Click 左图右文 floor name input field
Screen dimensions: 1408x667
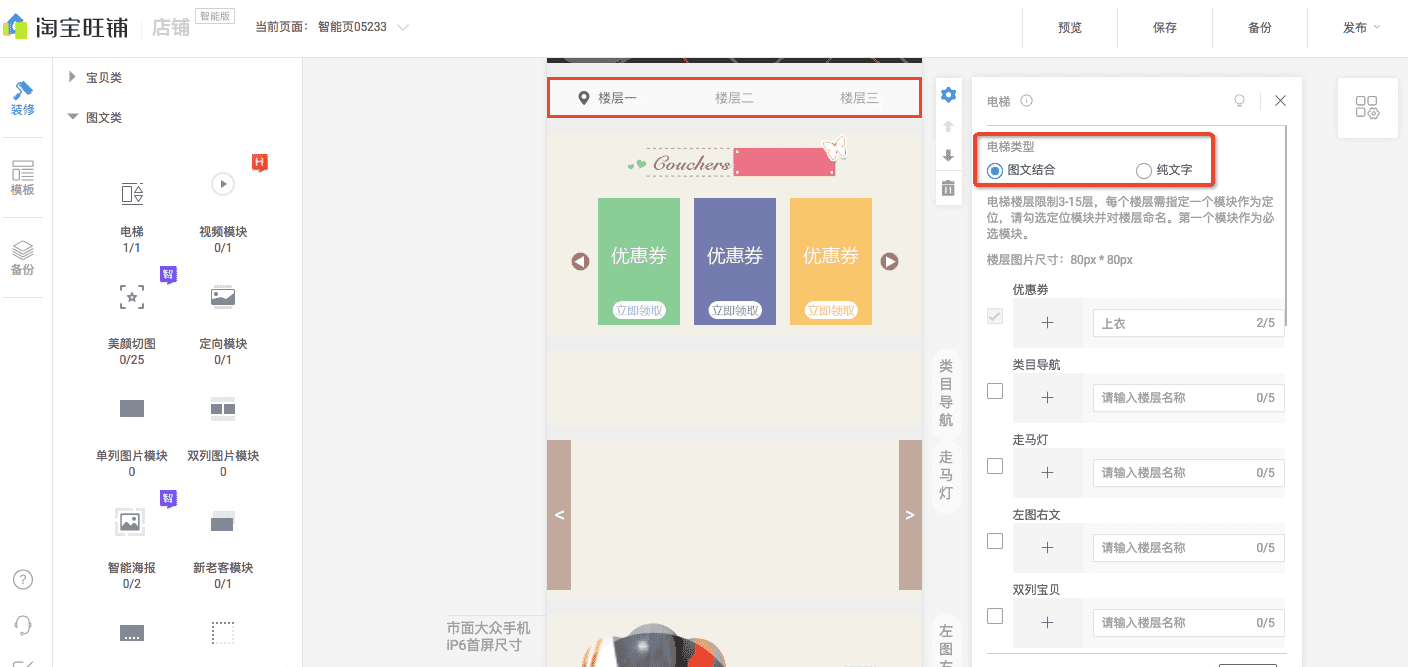point(1188,548)
